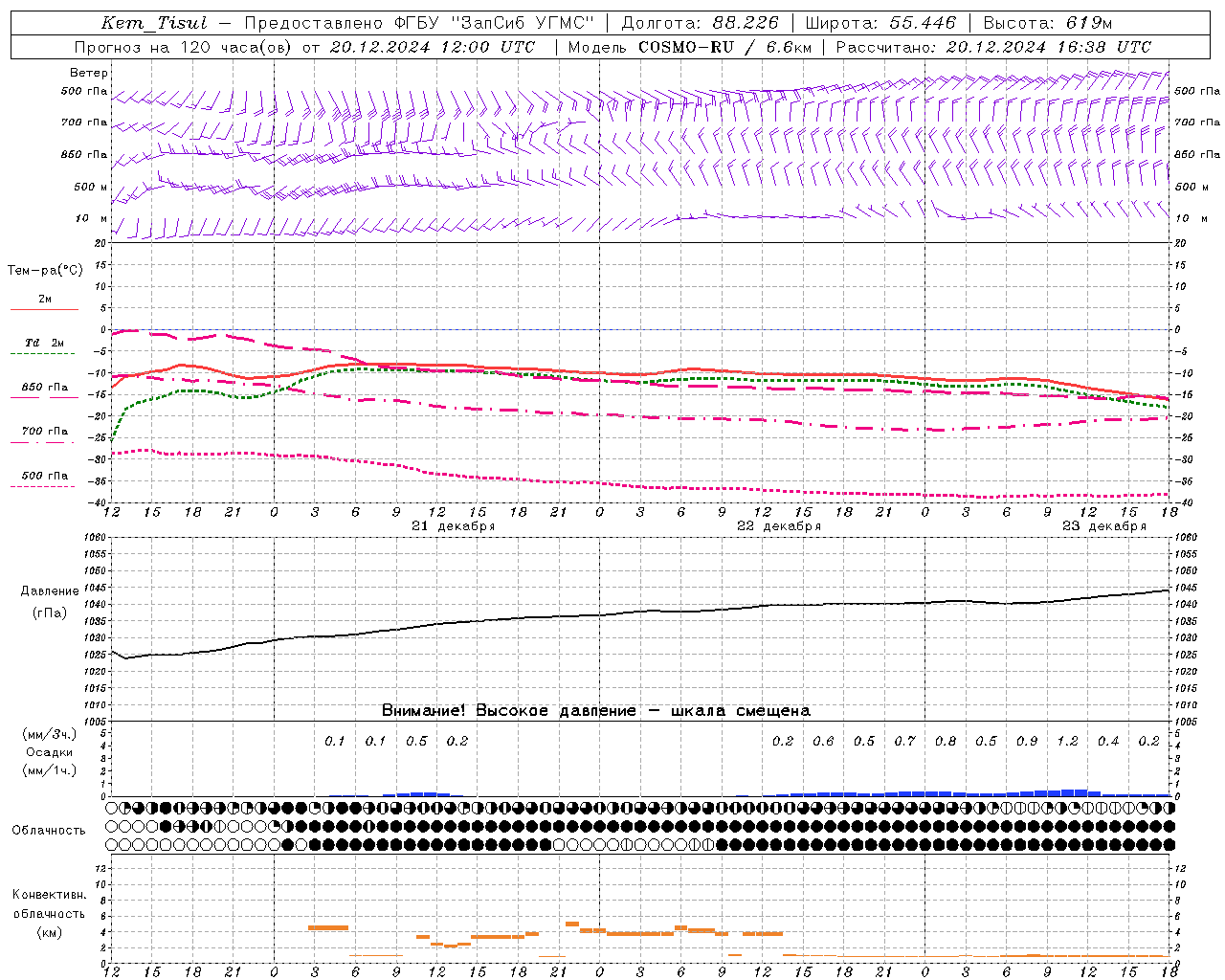This screenshot has width=1225, height=980.
Task: Click the Прогноз на 120 часа(ов) text
Action: tap(186, 47)
